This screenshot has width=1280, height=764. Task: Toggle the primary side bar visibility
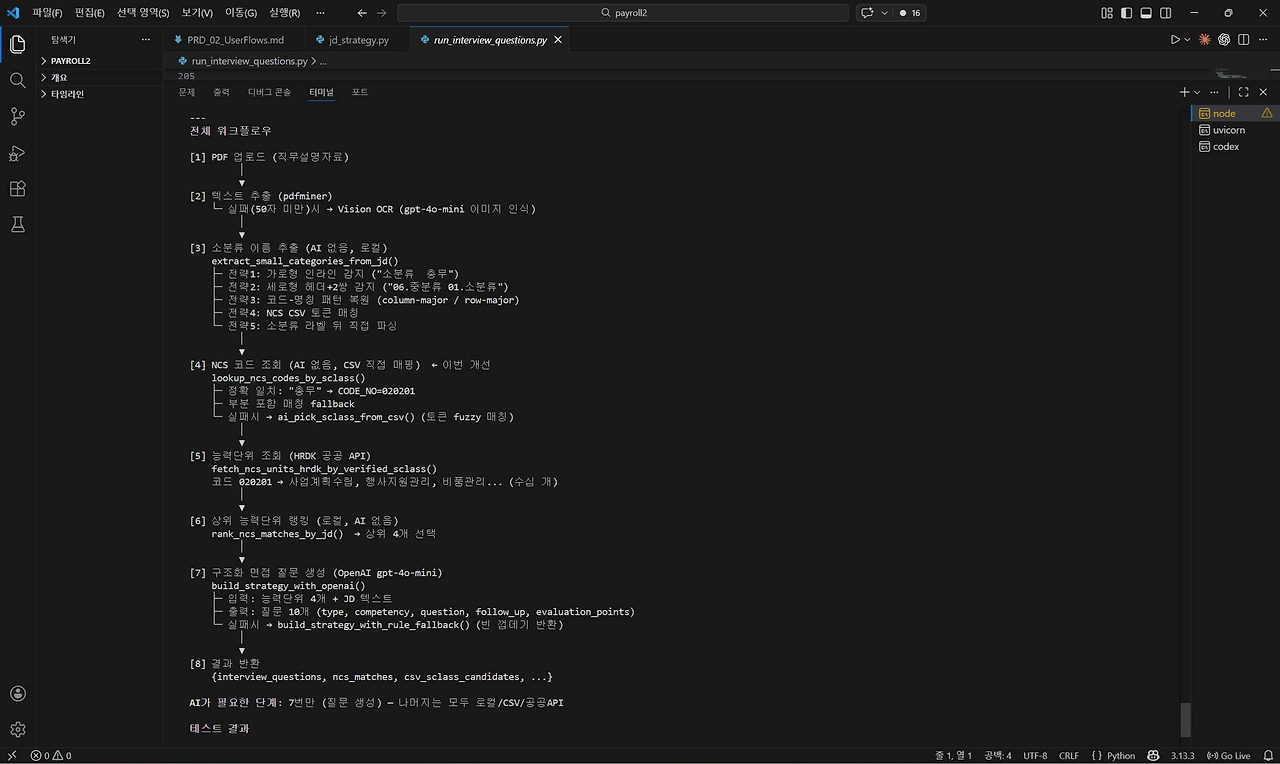1127,13
